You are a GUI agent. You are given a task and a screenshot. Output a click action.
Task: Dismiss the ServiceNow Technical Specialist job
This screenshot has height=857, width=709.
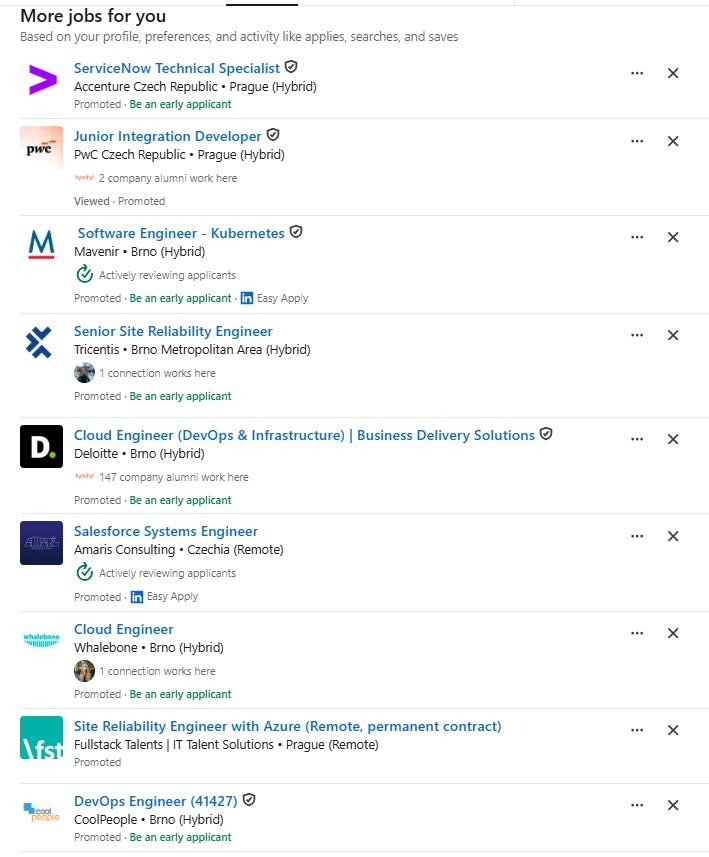[x=673, y=73]
